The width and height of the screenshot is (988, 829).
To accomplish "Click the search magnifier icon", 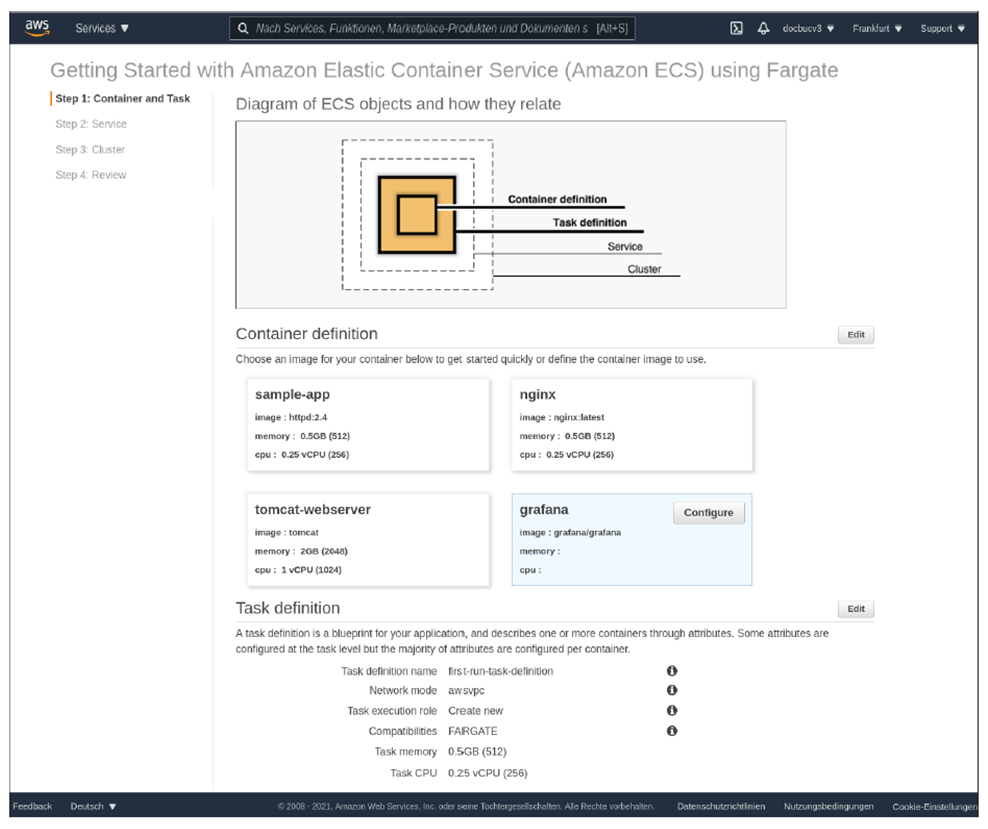I will click(x=243, y=28).
